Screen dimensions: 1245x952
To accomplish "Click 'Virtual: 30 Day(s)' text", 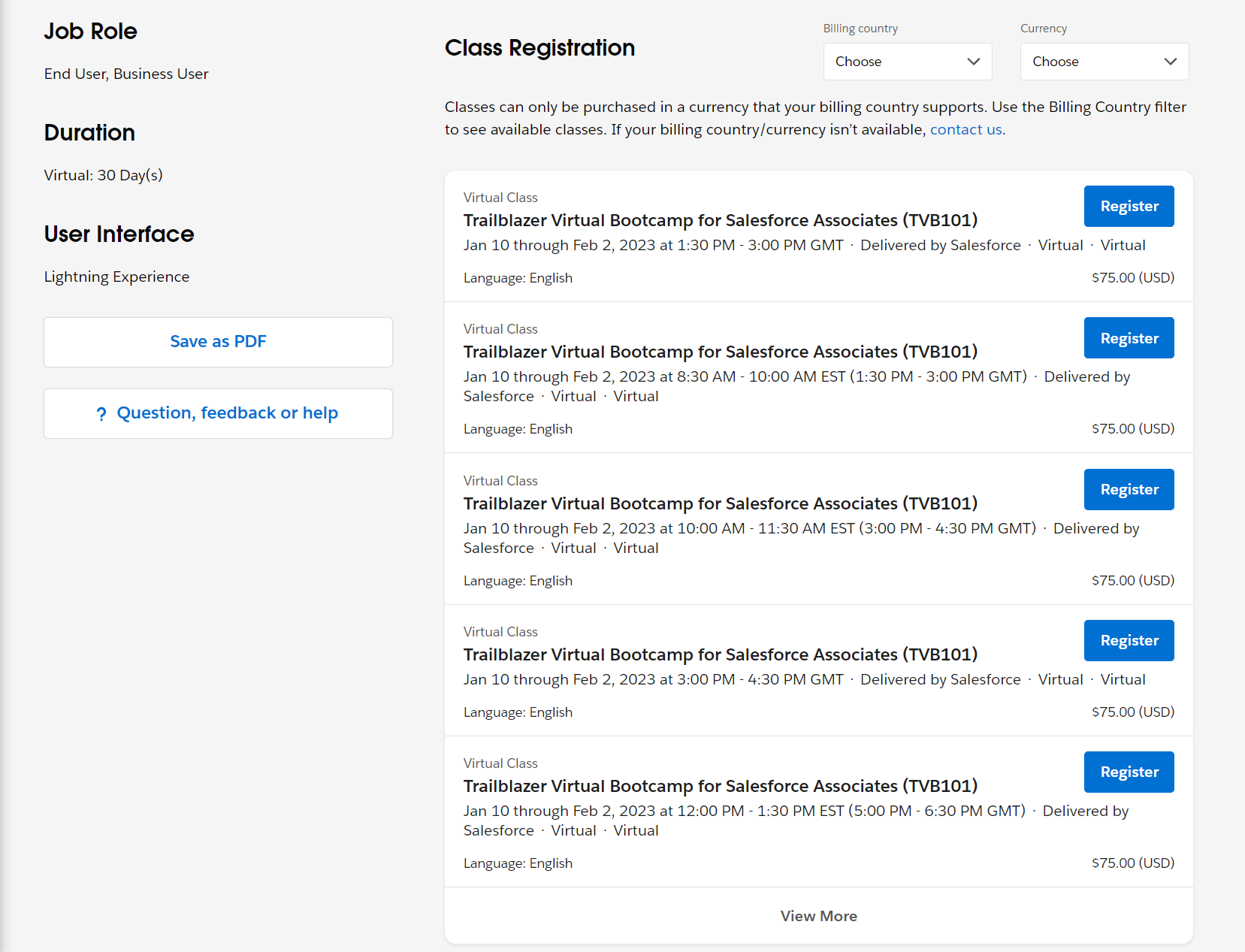I will pos(103,175).
